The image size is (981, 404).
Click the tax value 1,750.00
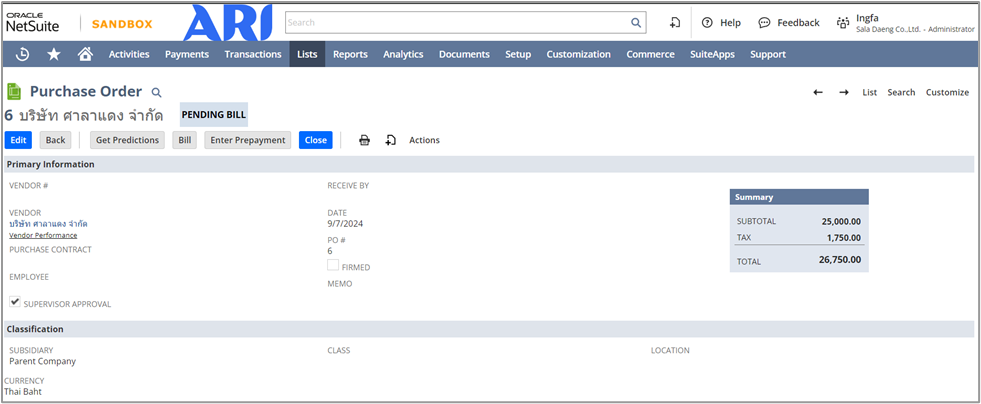[x=844, y=238]
